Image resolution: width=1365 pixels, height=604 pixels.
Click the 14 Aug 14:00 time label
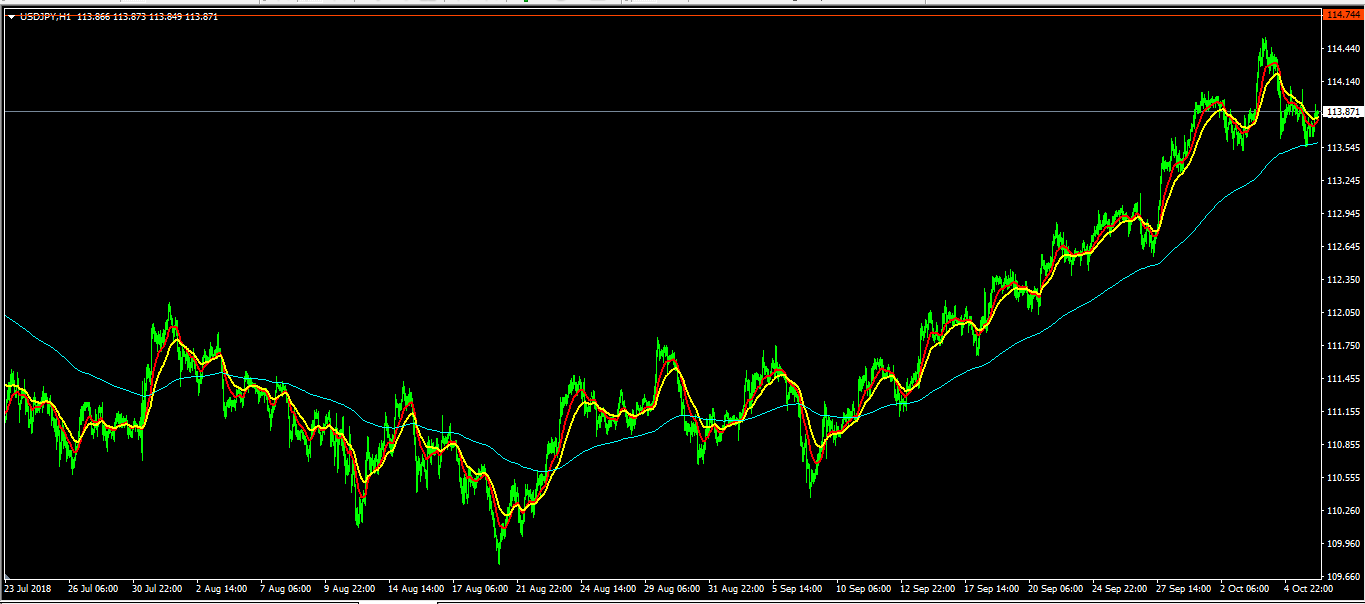coord(415,589)
